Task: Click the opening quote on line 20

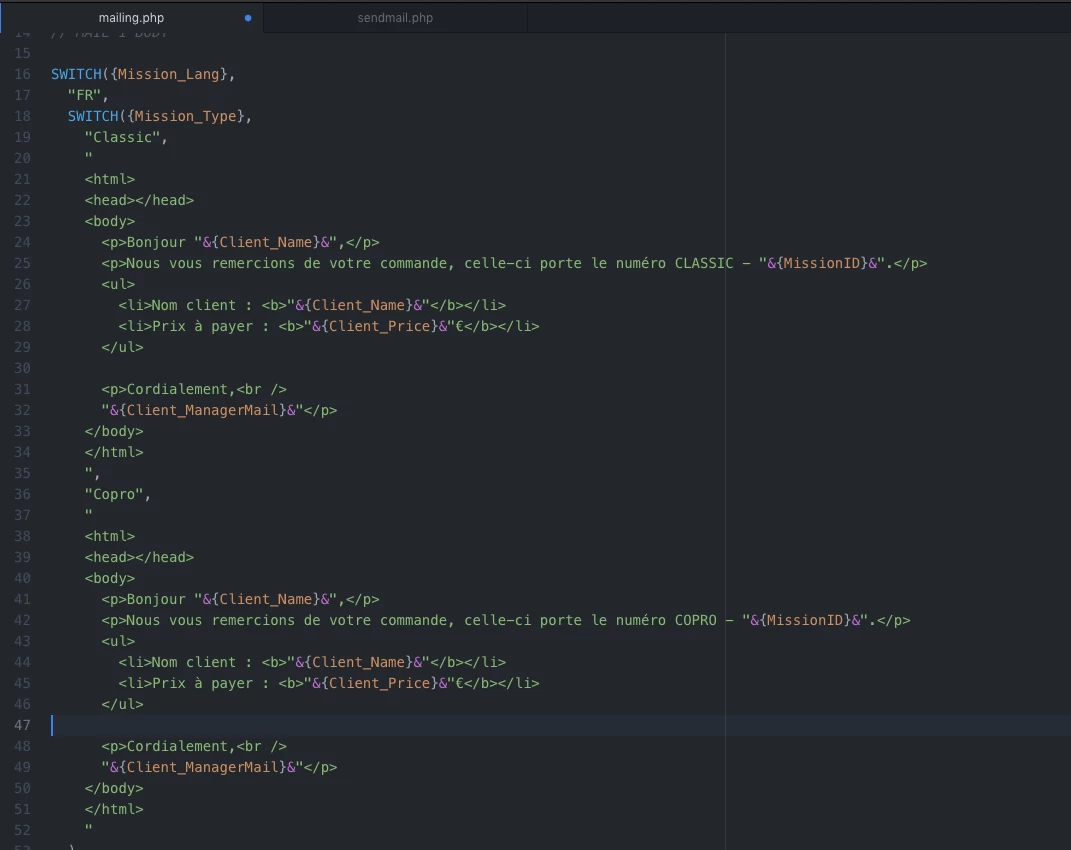Action: [x=89, y=156]
